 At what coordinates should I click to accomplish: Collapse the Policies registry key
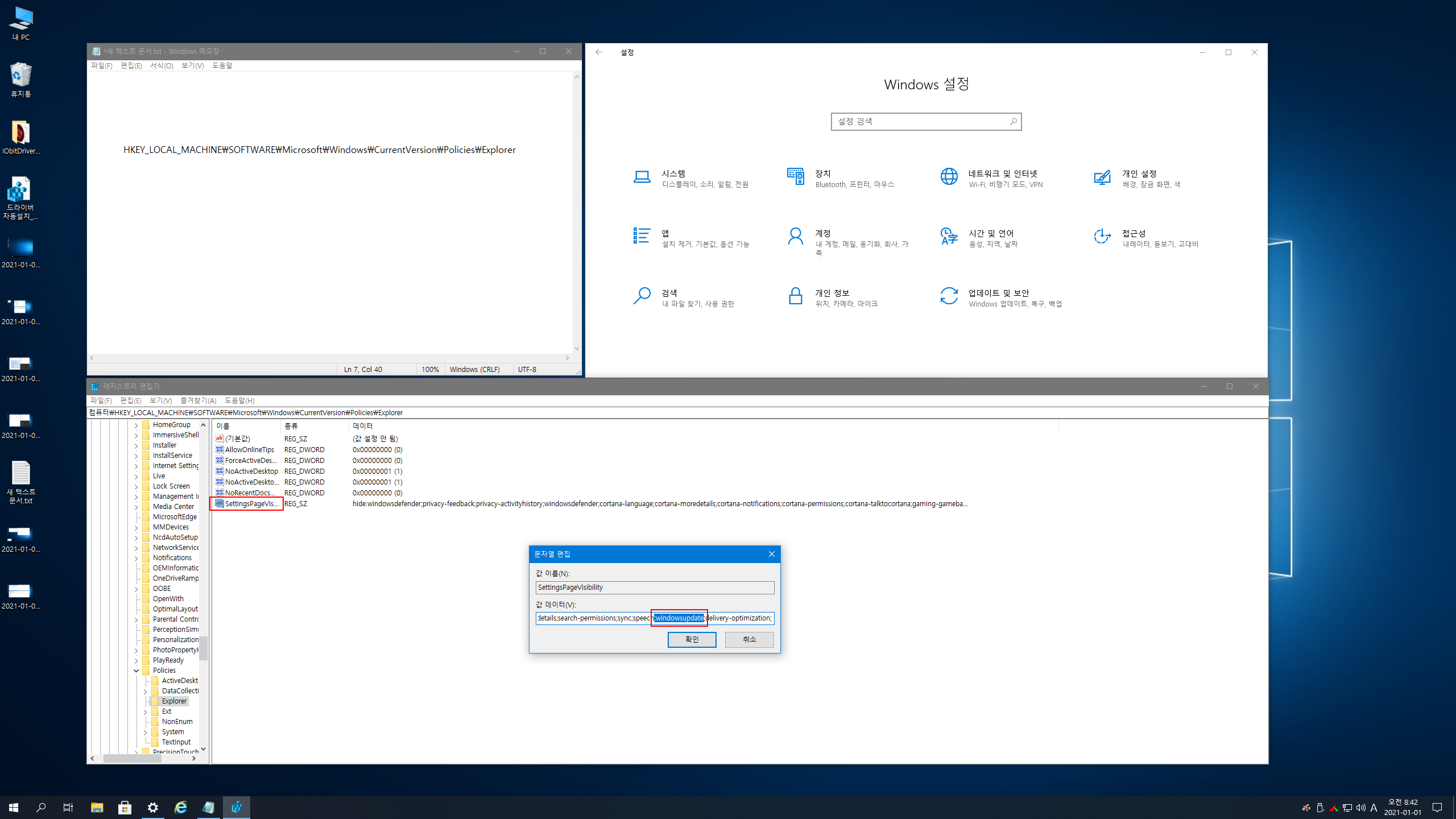(x=136, y=671)
